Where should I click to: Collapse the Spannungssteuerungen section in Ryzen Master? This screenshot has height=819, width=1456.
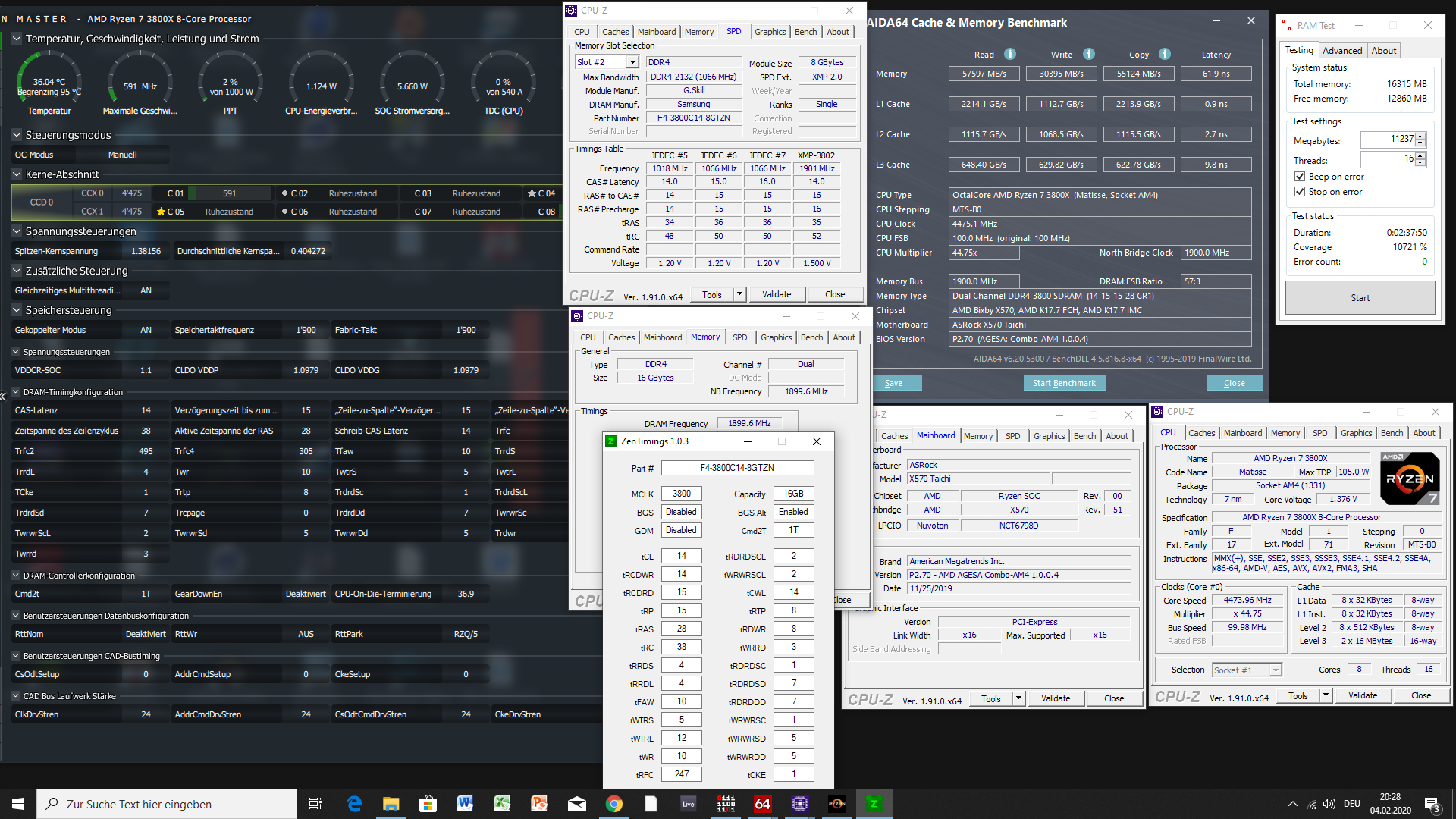pos(17,231)
